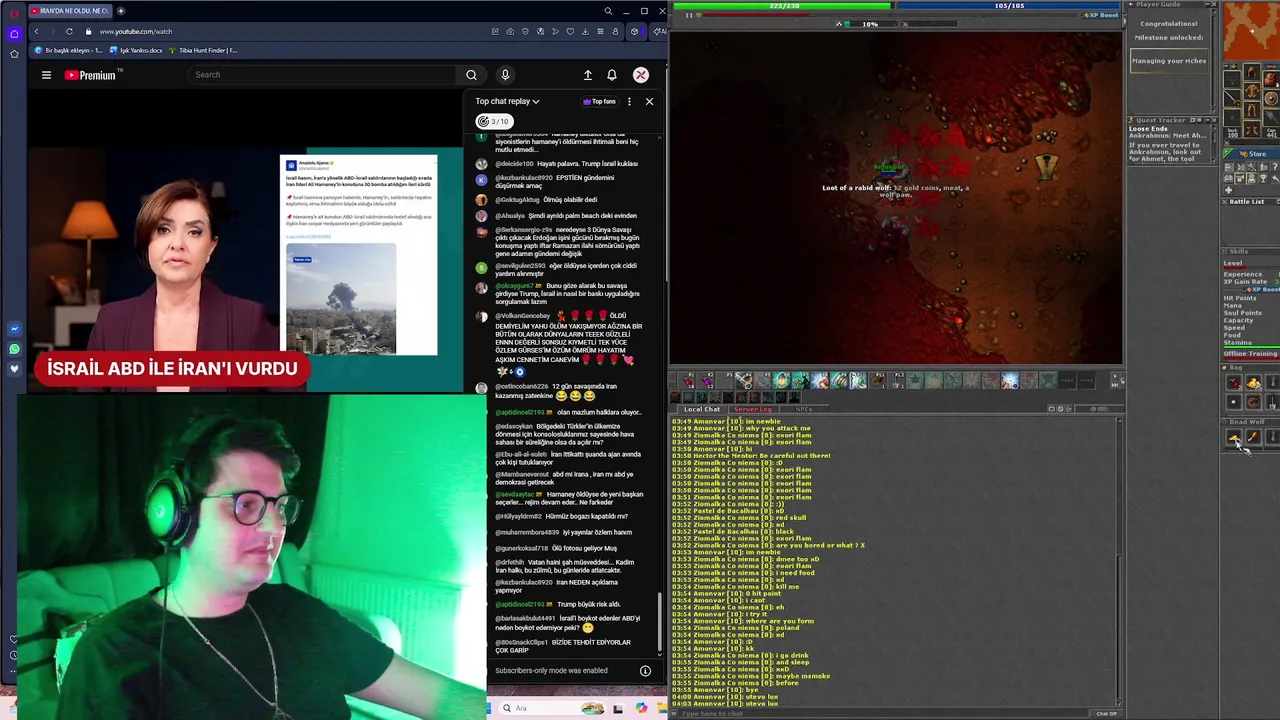Open a new browser tab with plus
Screen dimensions: 1280x720
coord(121,11)
